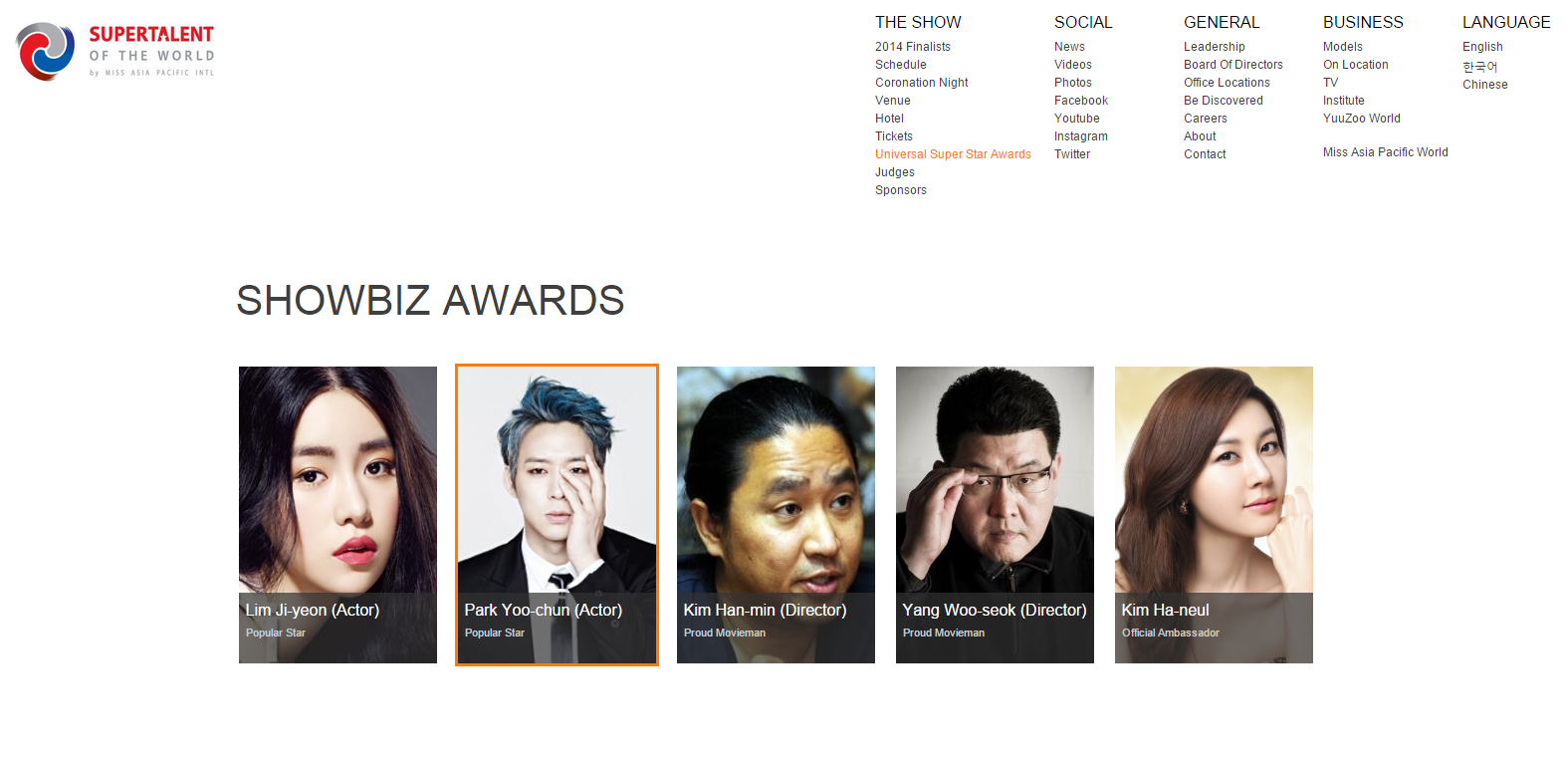This screenshot has height=762, width=1568.
Task: Select Park Yoo-chun award card
Action: (557, 515)
